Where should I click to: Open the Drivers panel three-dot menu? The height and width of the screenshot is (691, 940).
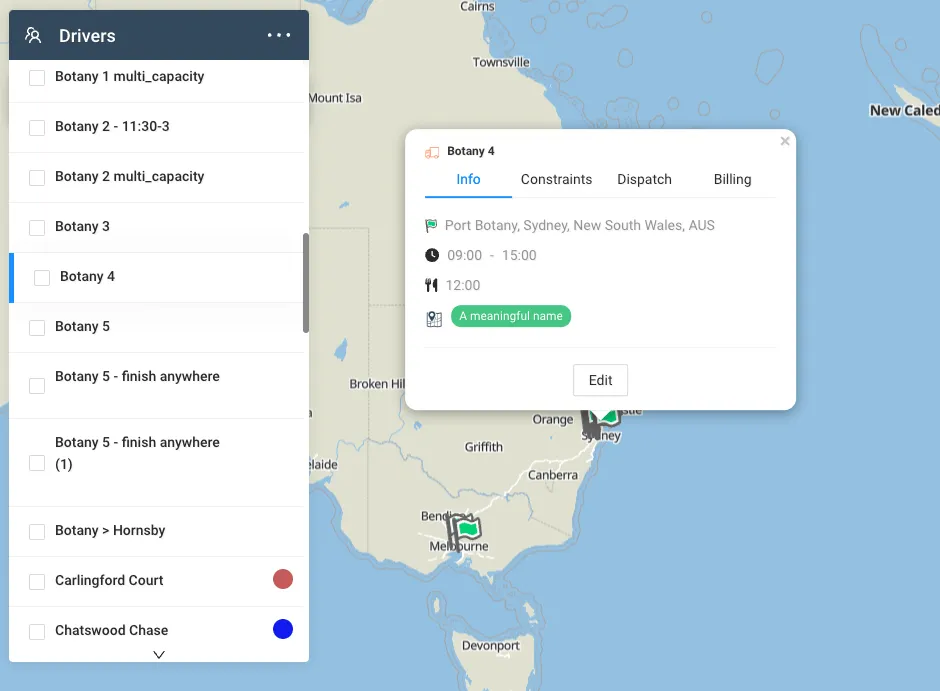coord(279,35)
